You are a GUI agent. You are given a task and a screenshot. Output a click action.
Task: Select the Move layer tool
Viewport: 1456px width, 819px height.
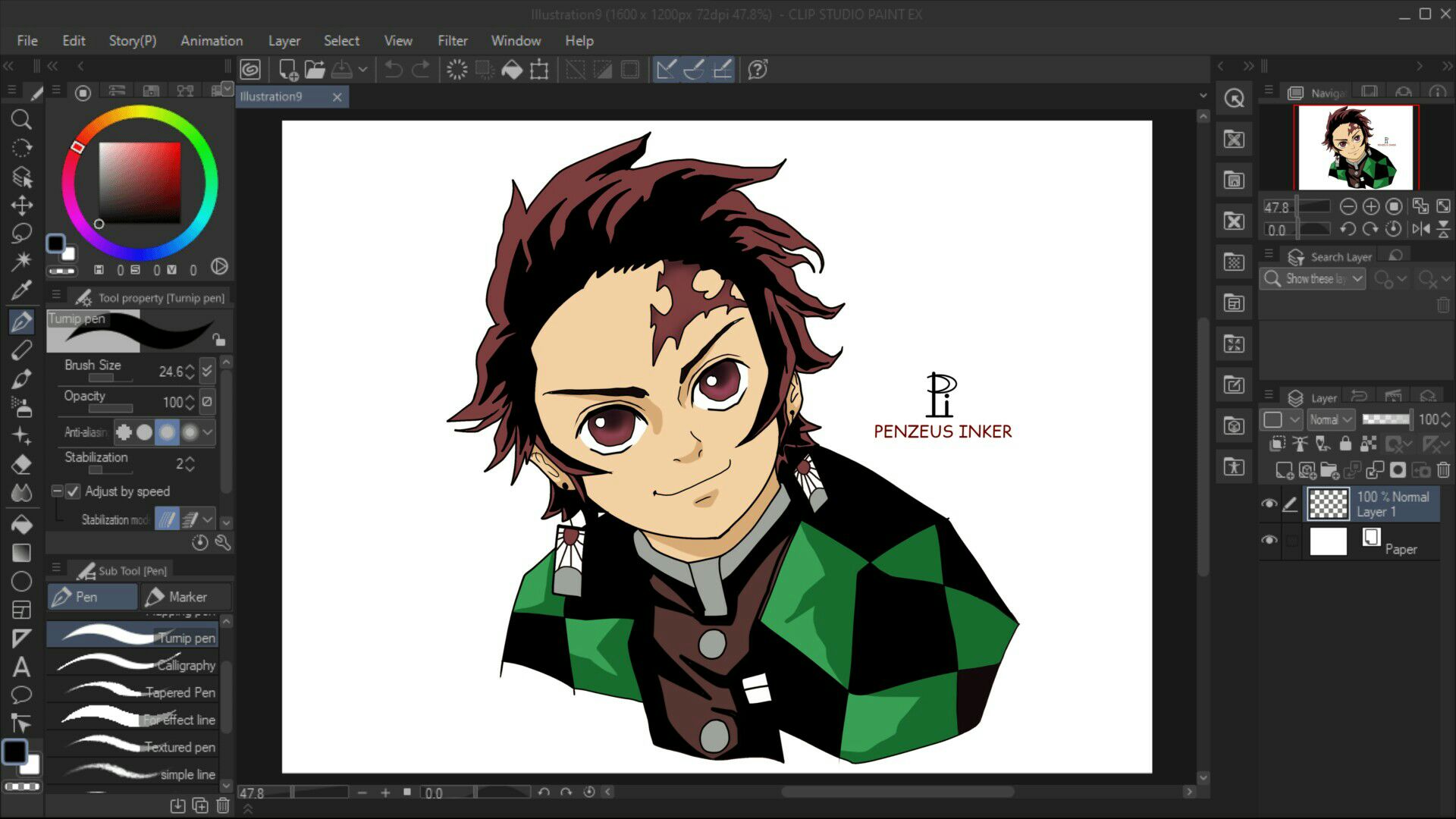tap(21, 206)
